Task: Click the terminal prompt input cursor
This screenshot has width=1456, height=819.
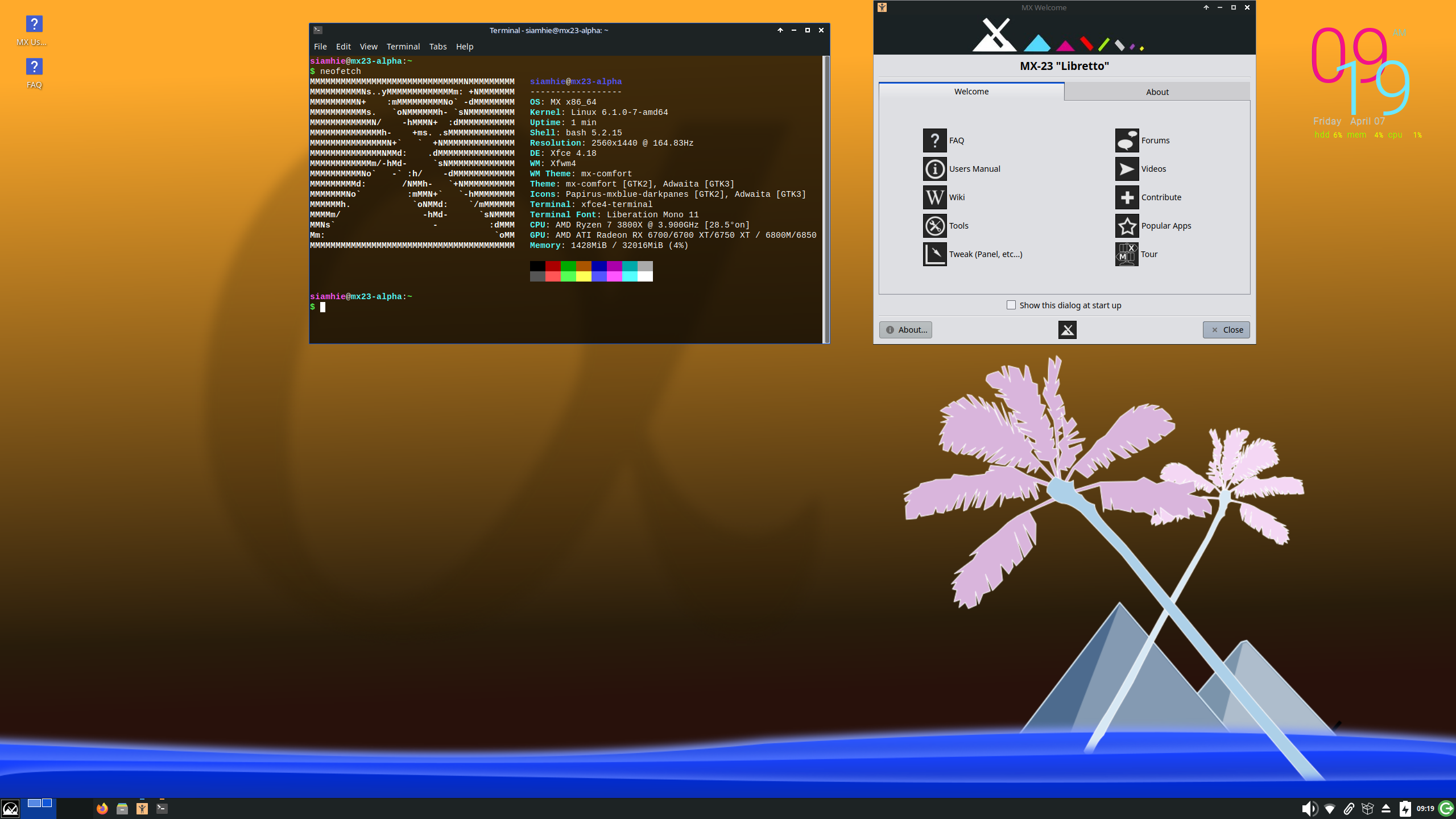Action: point(322,307)
